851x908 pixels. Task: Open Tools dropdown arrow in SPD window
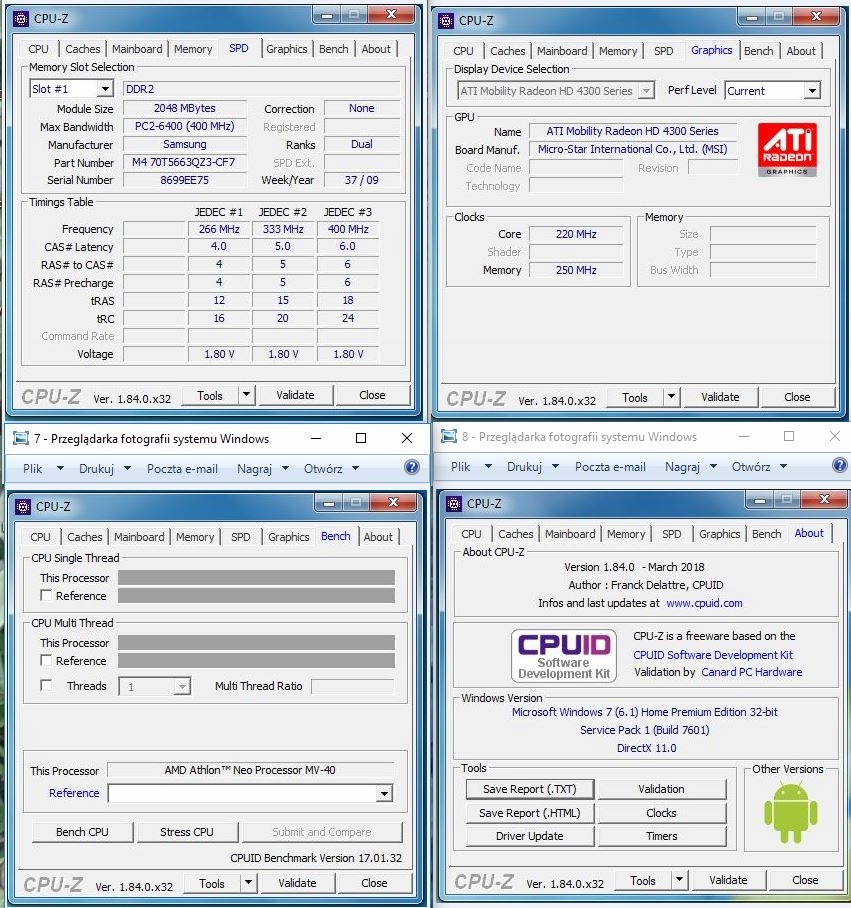246,395
